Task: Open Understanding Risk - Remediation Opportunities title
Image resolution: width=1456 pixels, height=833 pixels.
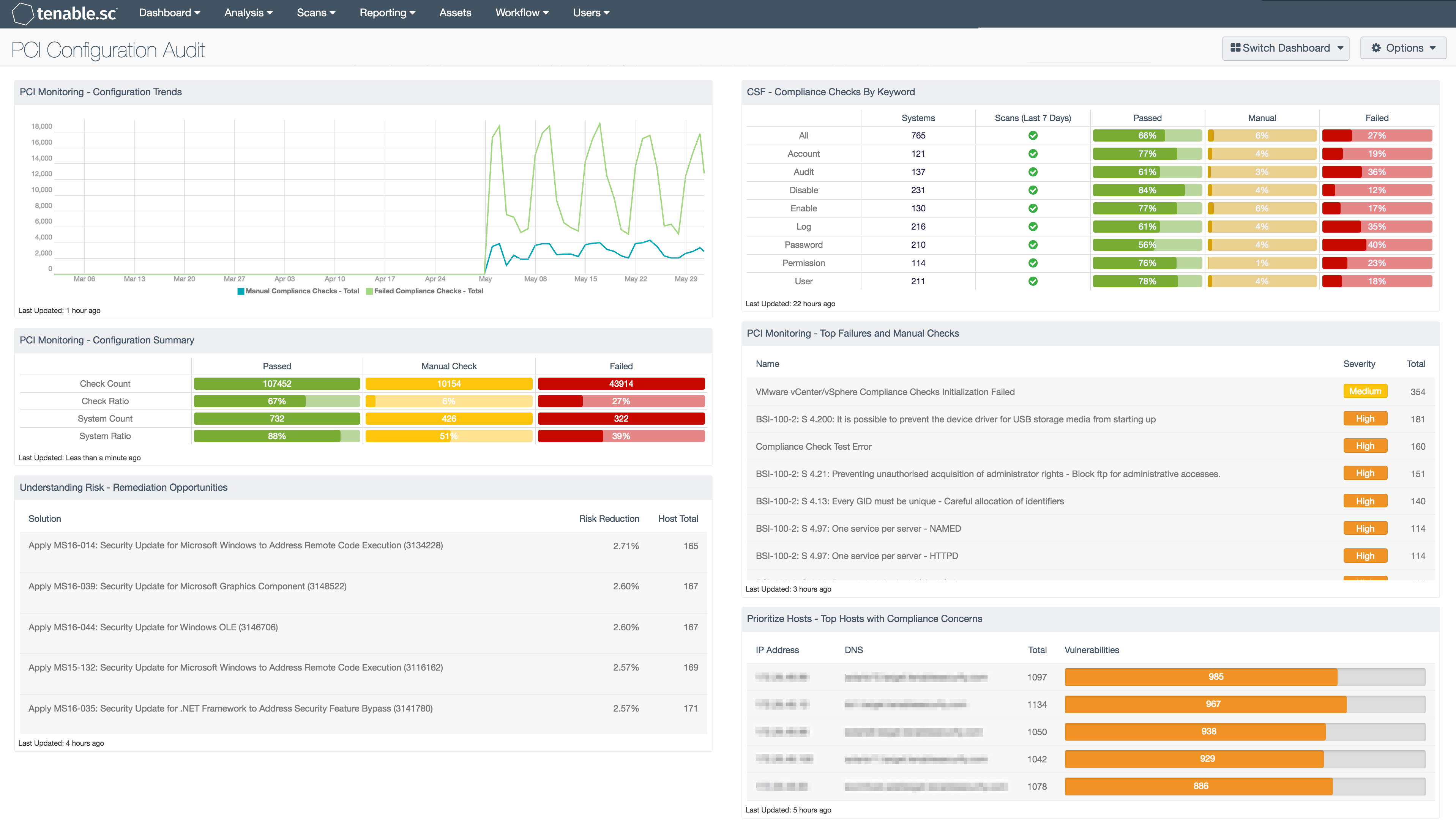Action: [x=124, y=487]
